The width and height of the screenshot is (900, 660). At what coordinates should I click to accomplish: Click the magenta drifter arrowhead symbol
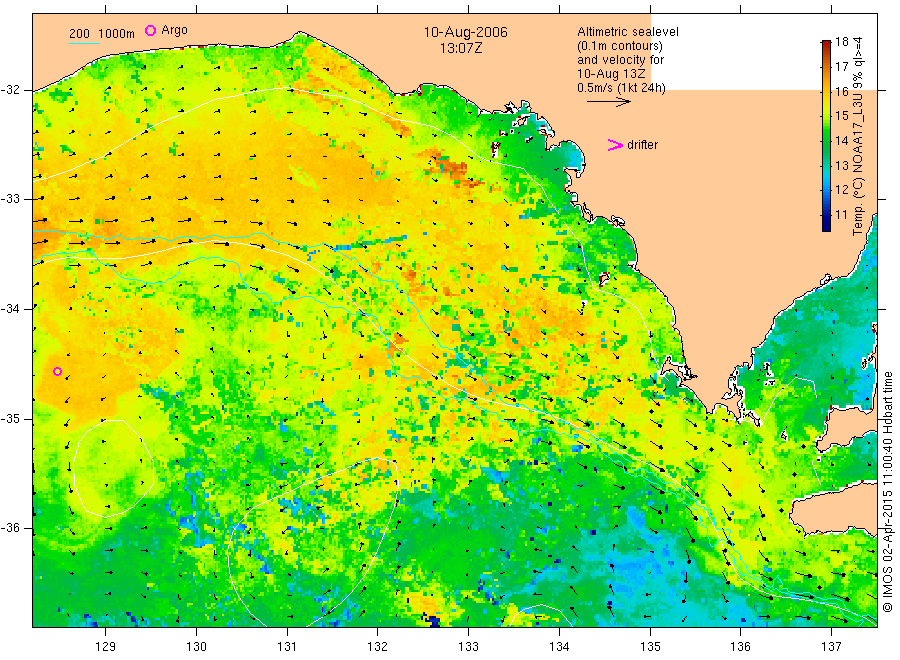tap(615, 145)
